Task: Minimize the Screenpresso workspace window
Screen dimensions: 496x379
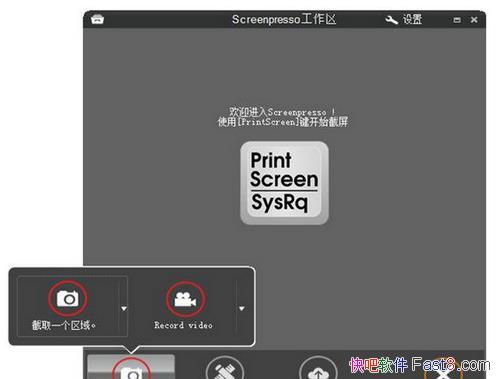Action: click(x=457, y=20)
